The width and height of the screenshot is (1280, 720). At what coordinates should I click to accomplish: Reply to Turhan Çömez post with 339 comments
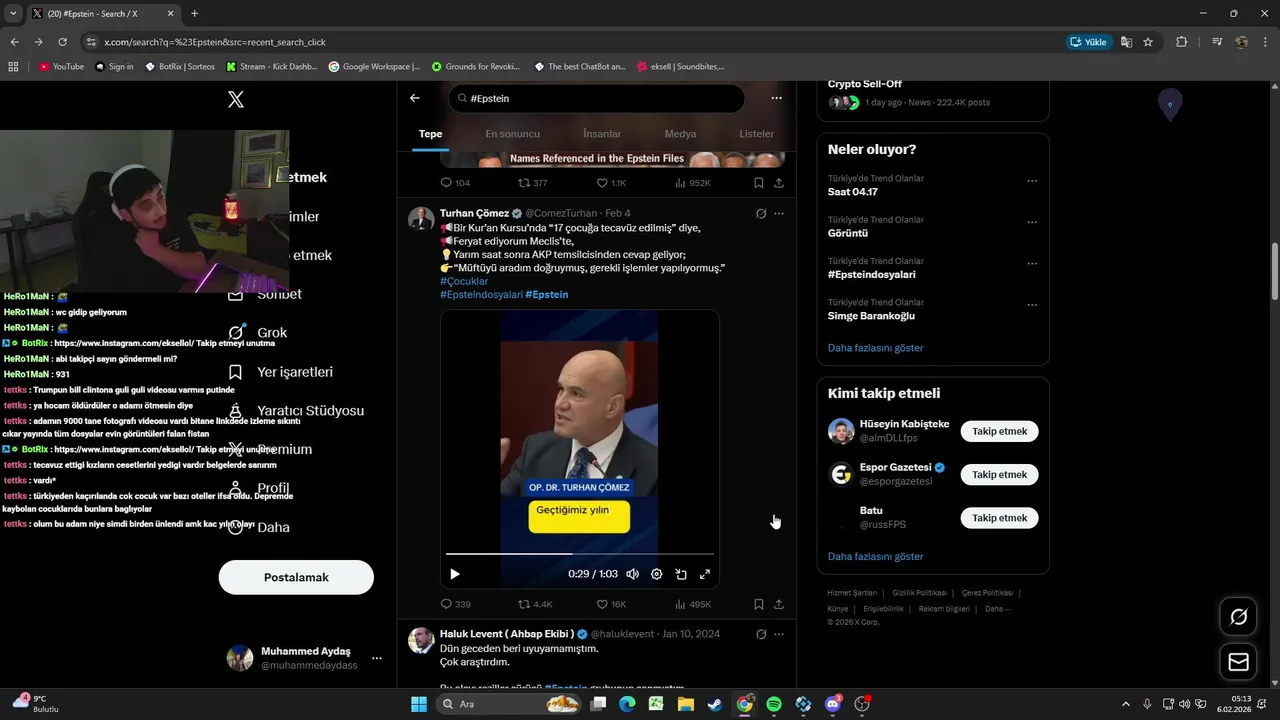(455, 604)
